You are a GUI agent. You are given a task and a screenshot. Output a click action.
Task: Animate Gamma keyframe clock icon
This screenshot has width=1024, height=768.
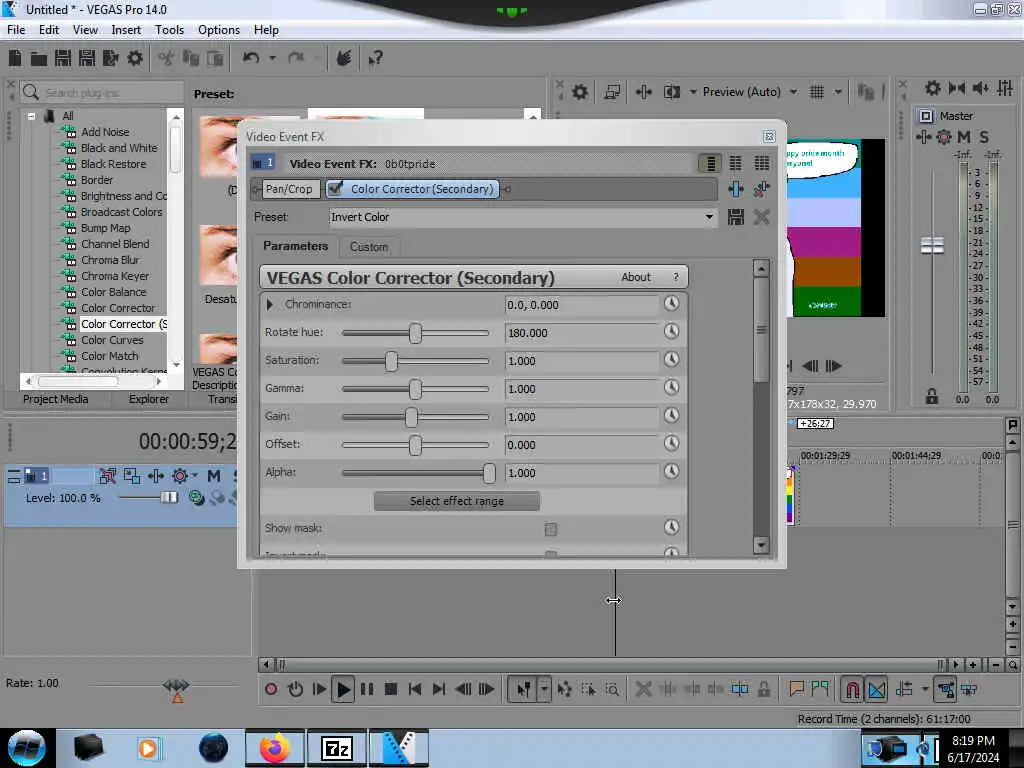671,388
